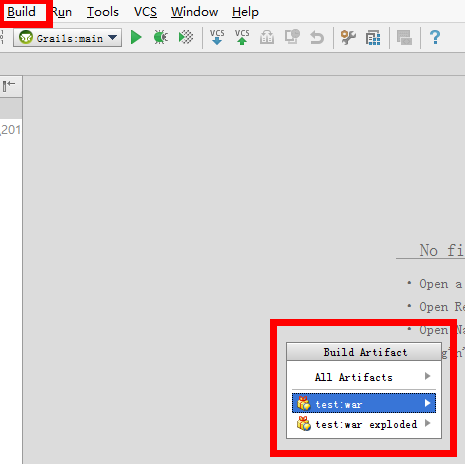Select test:war exploded artifact entry

click(x=364, y=424)
